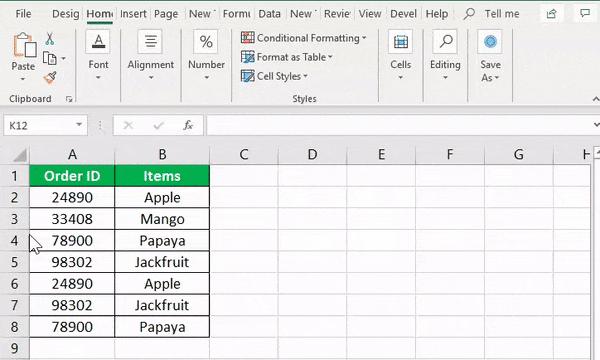
Task: Switch to the Insert tab
Action: click(x=133, y=14)
